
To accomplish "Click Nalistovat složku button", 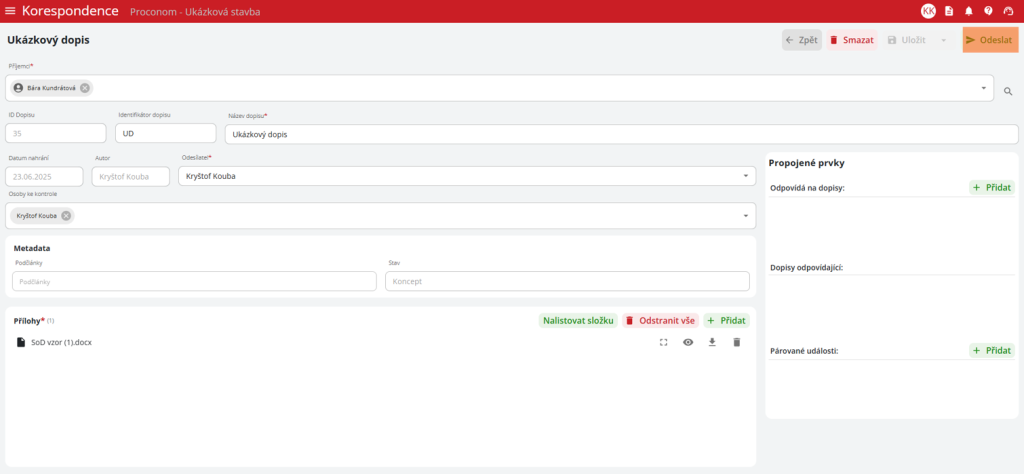I will 577,320.
